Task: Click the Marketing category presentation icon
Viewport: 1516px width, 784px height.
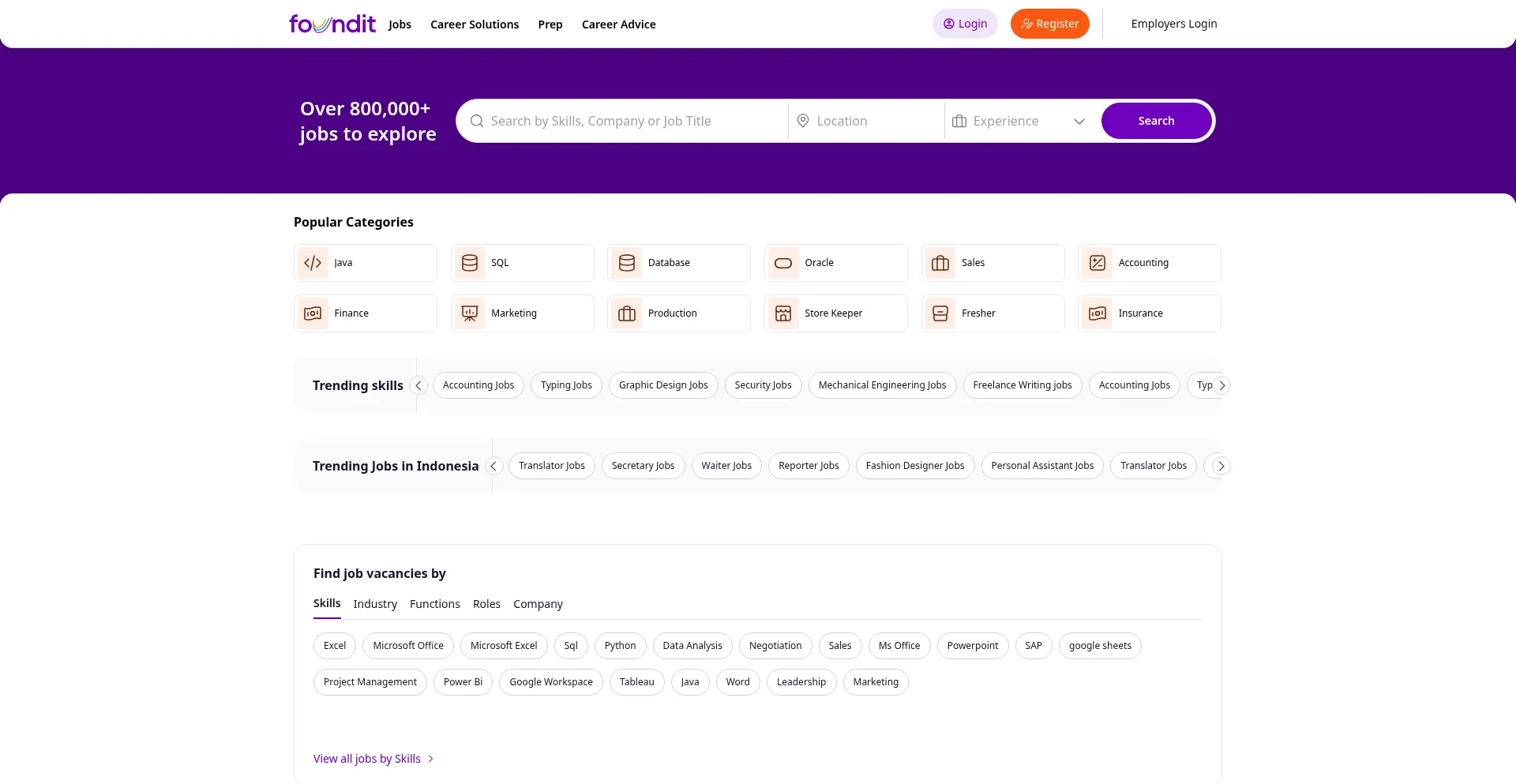Action: click(470, 313)
